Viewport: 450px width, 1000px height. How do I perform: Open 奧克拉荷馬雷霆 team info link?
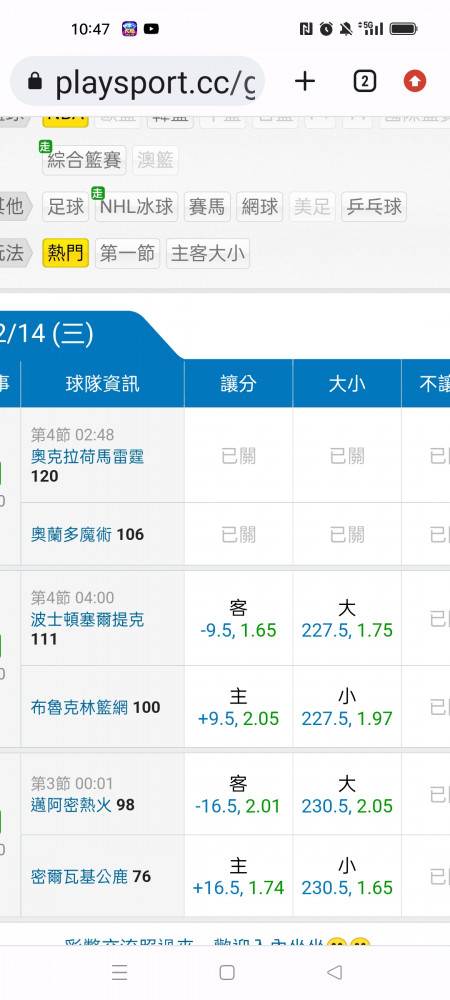[87, 457]
